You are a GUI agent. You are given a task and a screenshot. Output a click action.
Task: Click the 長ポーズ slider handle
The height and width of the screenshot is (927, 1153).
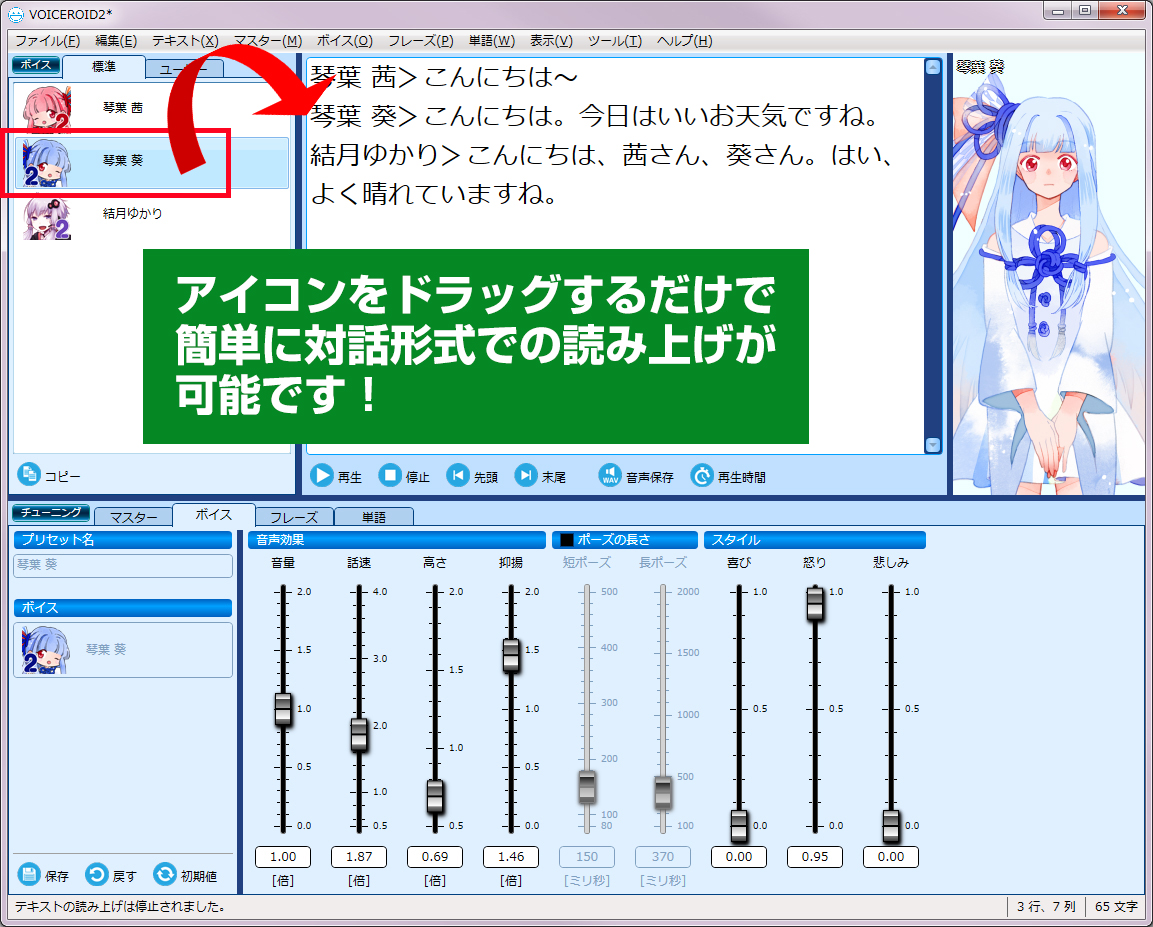pos(663,792)
